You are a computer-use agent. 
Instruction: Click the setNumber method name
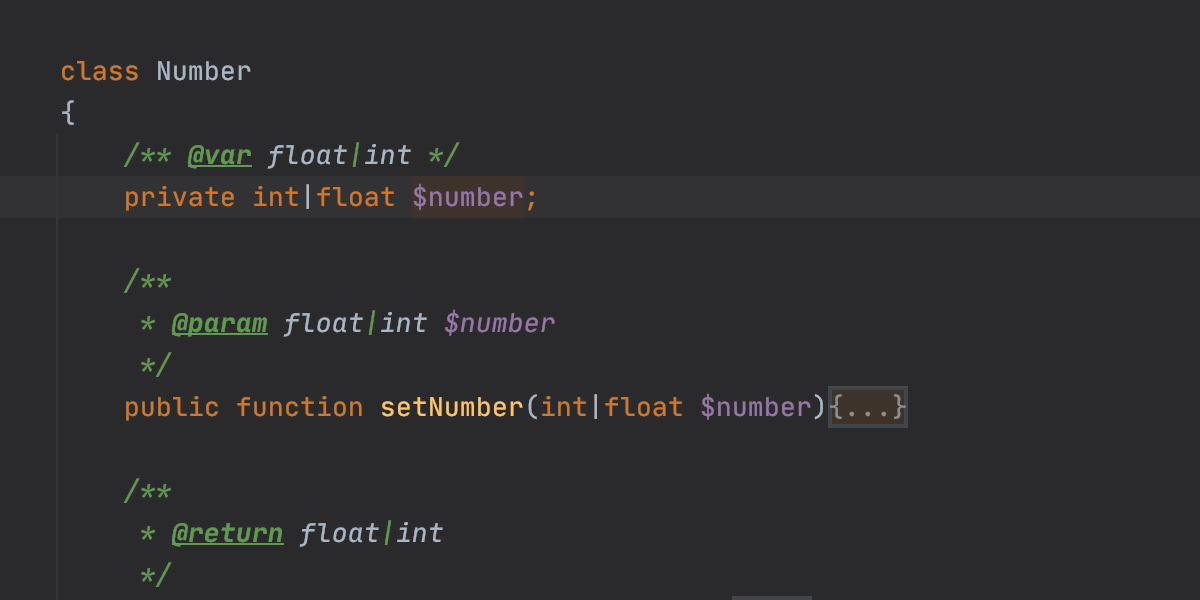(451, 407)
